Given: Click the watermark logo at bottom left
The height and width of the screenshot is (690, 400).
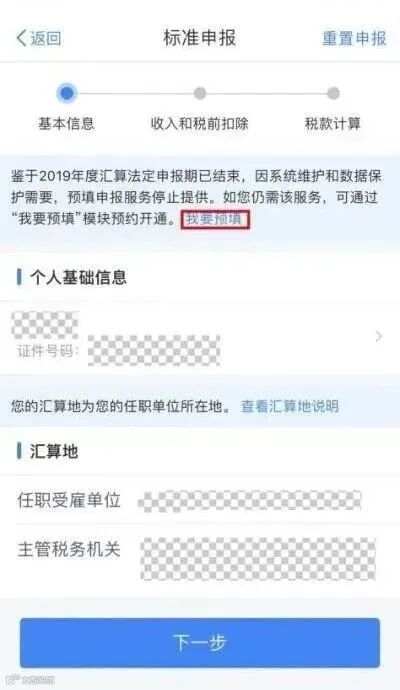Looking at the screenshot, I should pyautogui.click(x=33, y=679).
